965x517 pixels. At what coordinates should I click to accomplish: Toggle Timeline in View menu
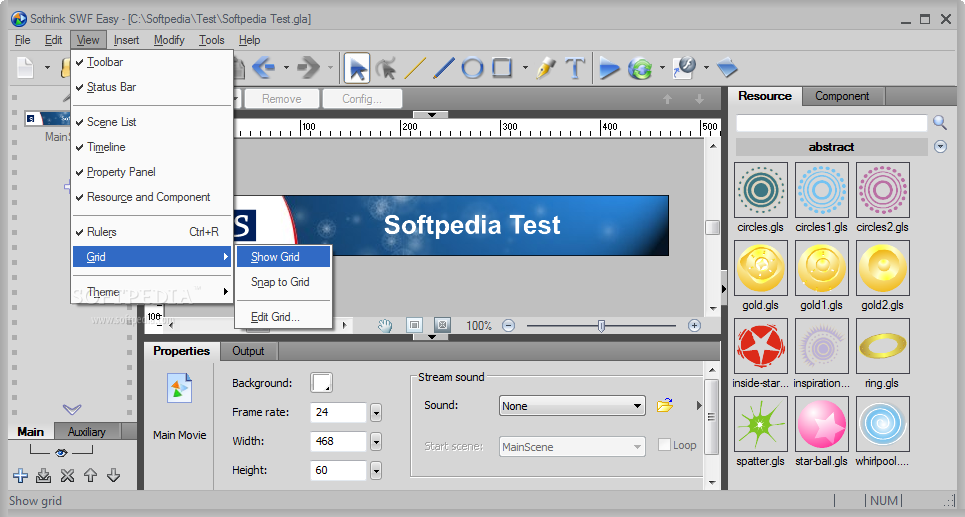click(152, 147)
